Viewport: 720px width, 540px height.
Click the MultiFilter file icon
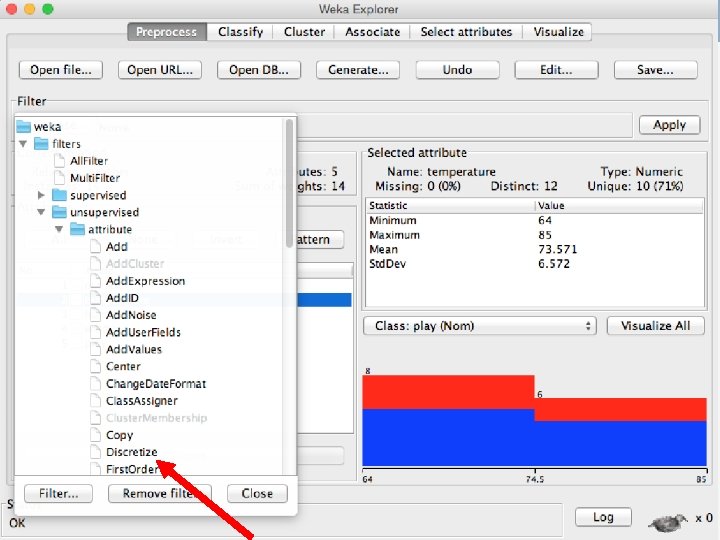point(59,178)
